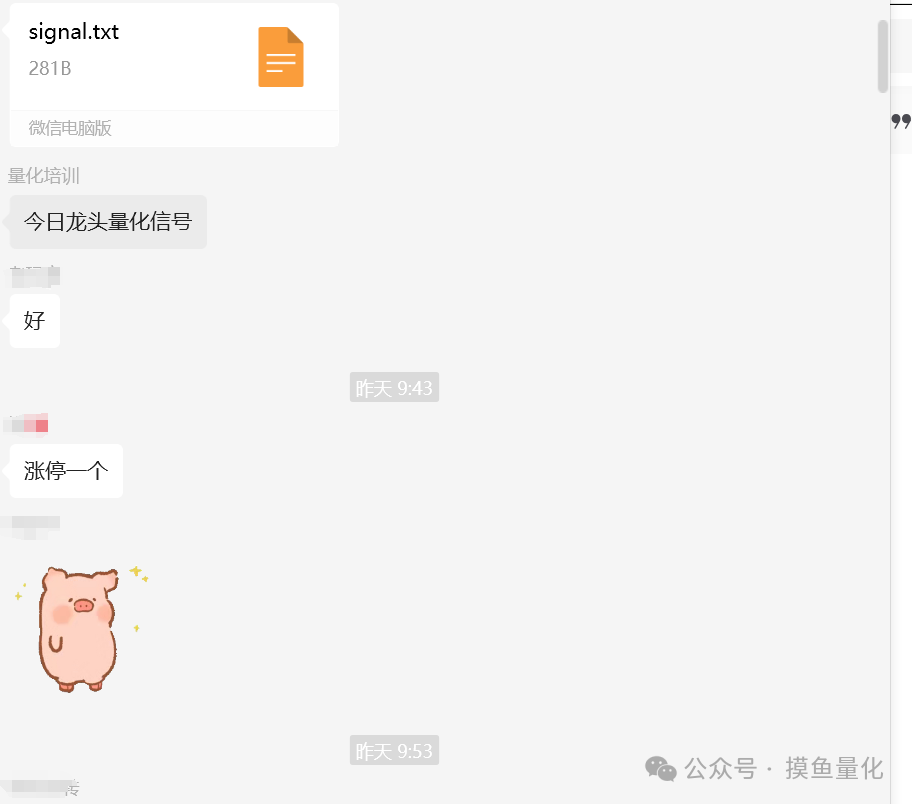Open the 量化培训 sender name
The image size is (912, 804).
[44, 176]
